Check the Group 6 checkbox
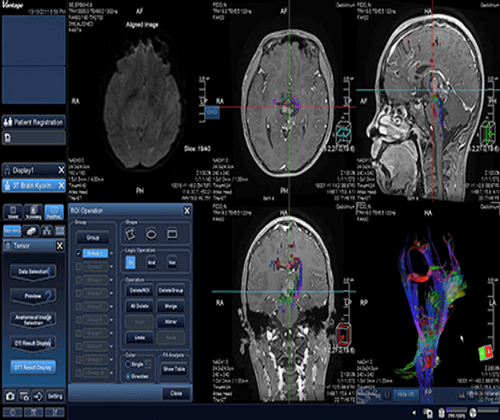 pyautogui.click(x=78, y=320)
